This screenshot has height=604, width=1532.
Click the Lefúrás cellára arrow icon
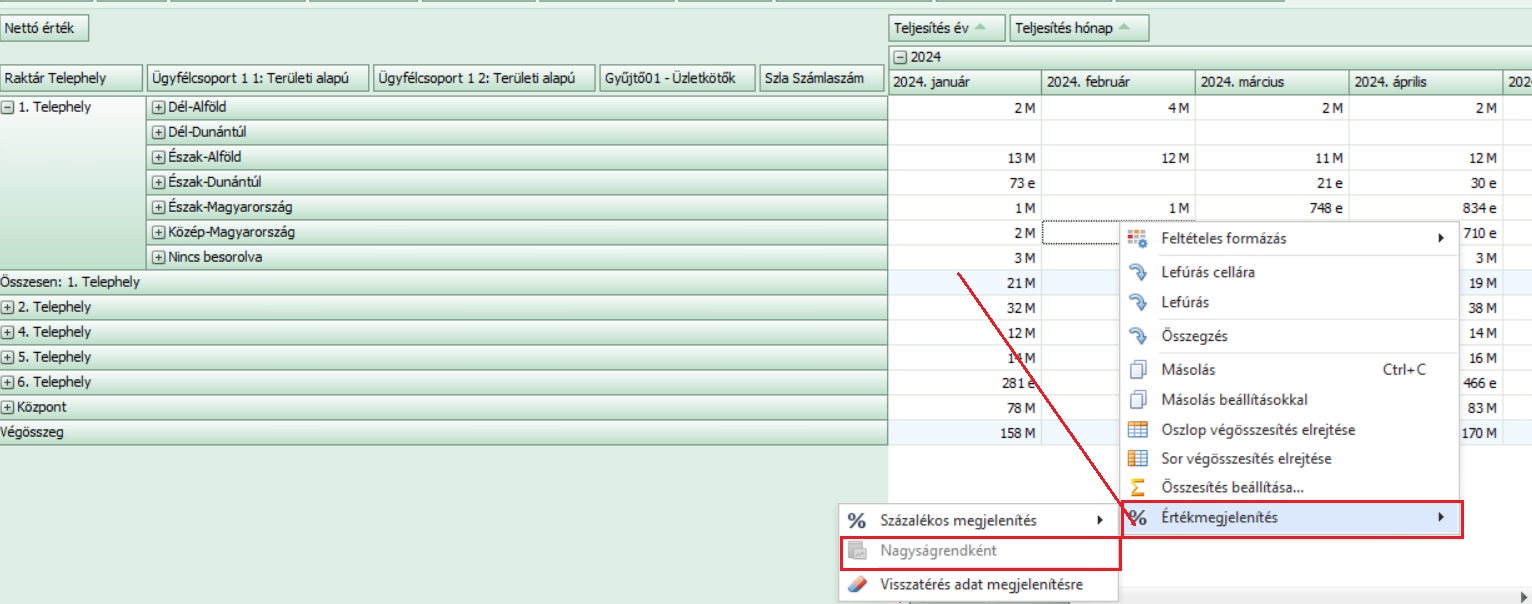click(x=1137, y=272)
